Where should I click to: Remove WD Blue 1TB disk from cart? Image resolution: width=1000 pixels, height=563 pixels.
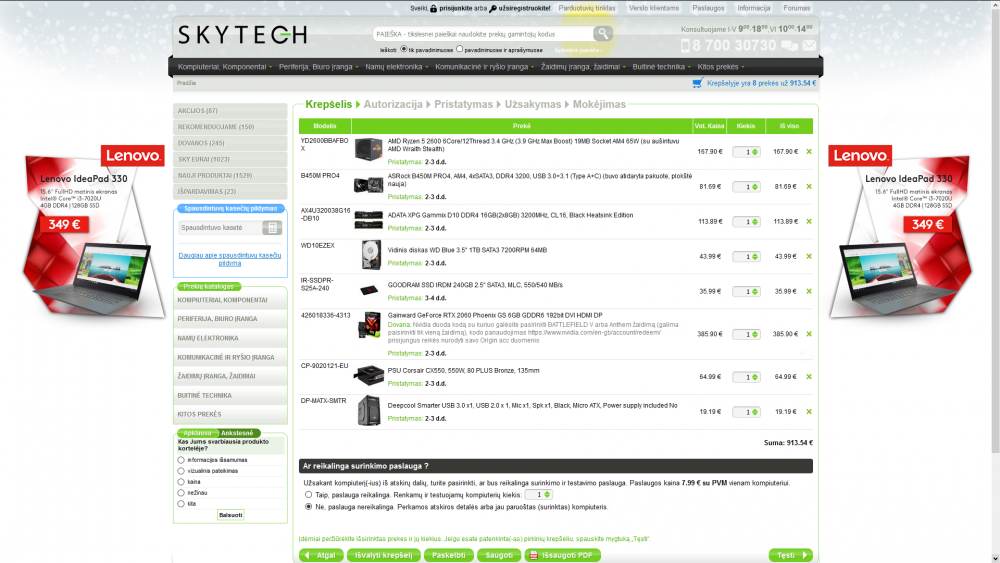pos(809,256)
